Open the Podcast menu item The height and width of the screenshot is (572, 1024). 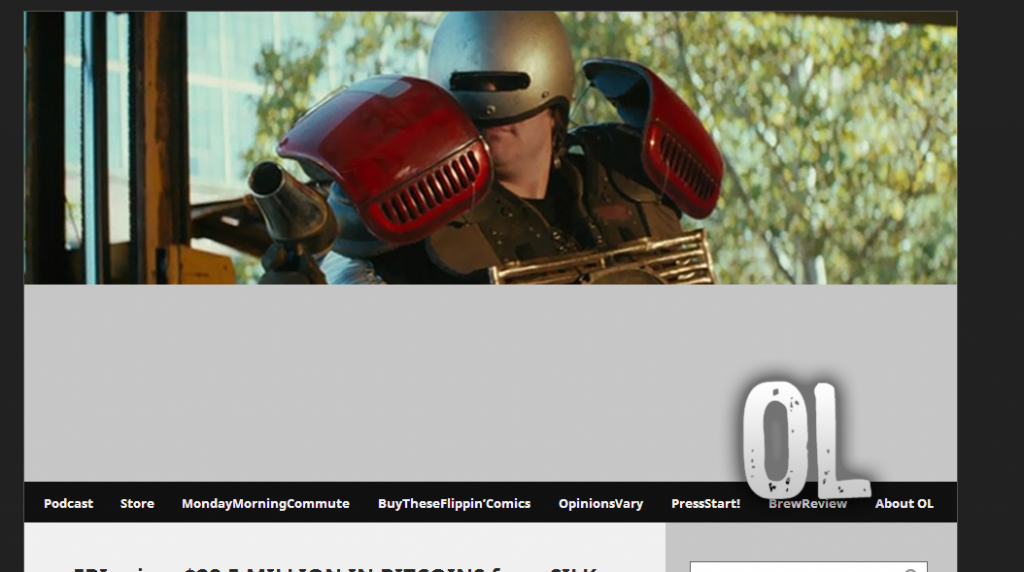[x=69, y=503]
